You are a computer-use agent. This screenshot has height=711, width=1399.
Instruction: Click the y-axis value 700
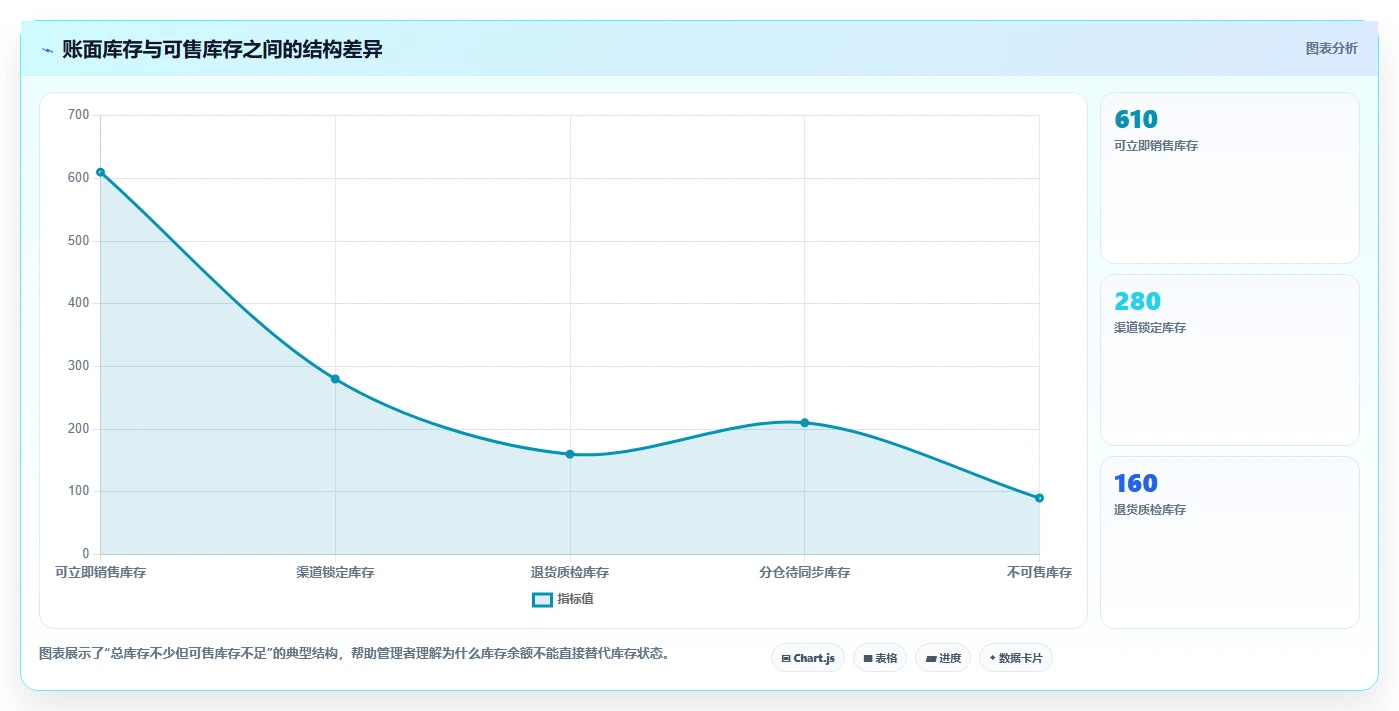(x=79, y=115)
